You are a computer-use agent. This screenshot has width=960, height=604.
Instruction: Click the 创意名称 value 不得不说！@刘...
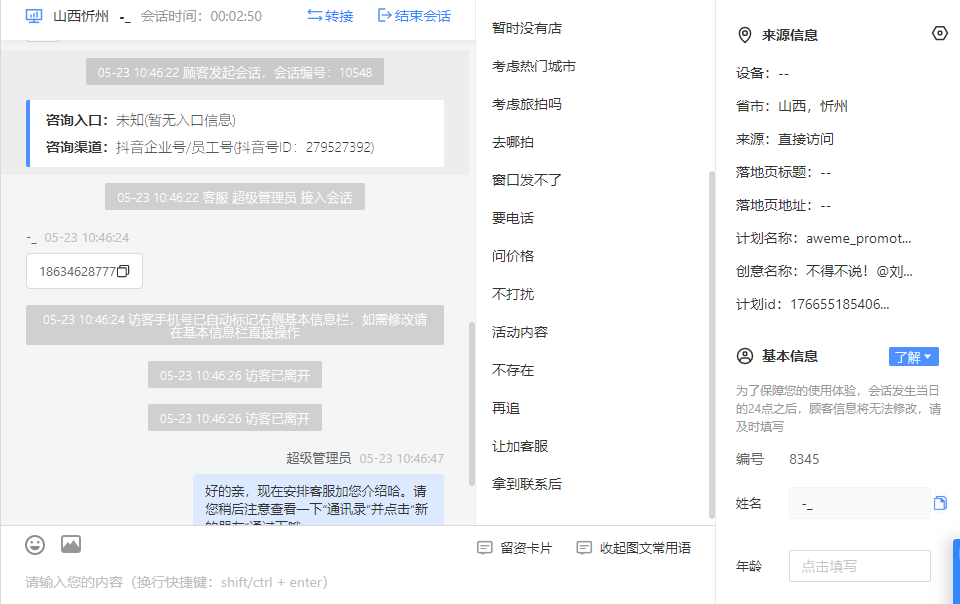pos(859,271)
